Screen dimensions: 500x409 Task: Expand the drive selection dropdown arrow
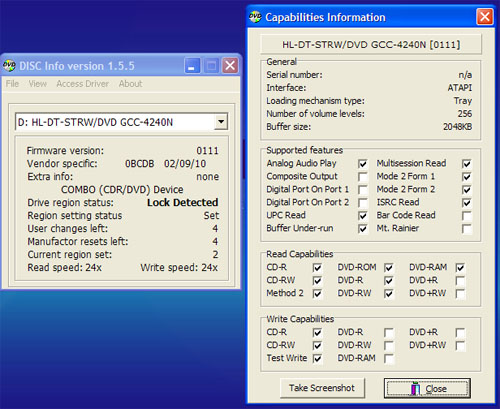[221, 122]
